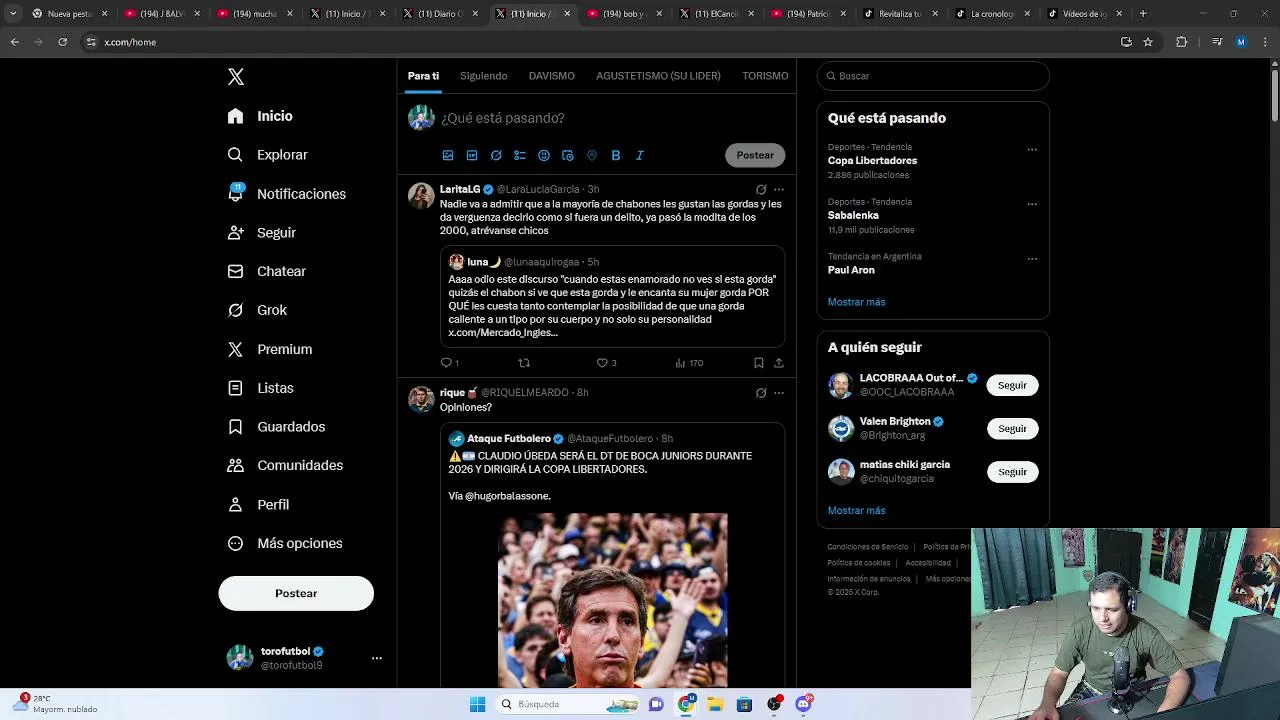Share LaritaLG post
Image resolution: width=1280 pixels, height=720 pixels.
[779, 363]
